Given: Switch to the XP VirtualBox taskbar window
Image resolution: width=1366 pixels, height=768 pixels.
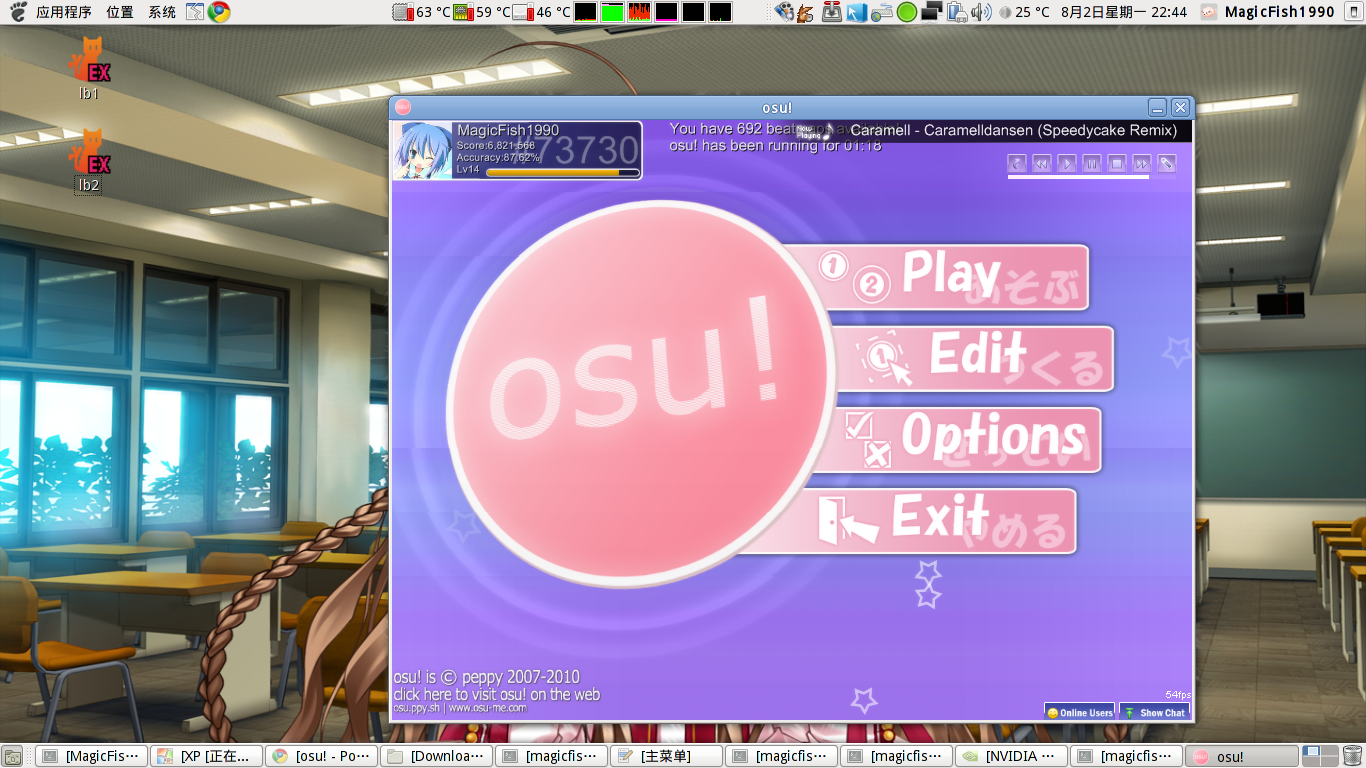Looking at the screenshot, I should coord(207,757).
